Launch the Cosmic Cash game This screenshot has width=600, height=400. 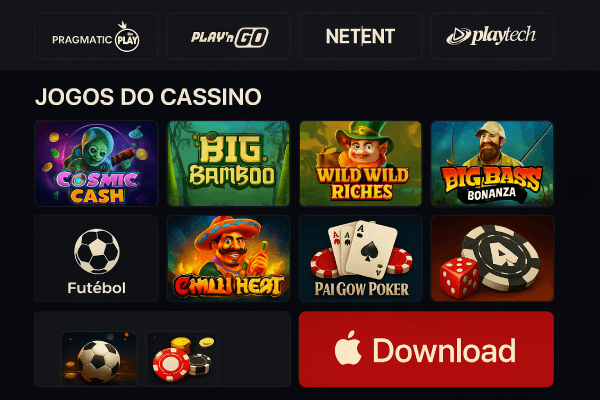point(96,163)
